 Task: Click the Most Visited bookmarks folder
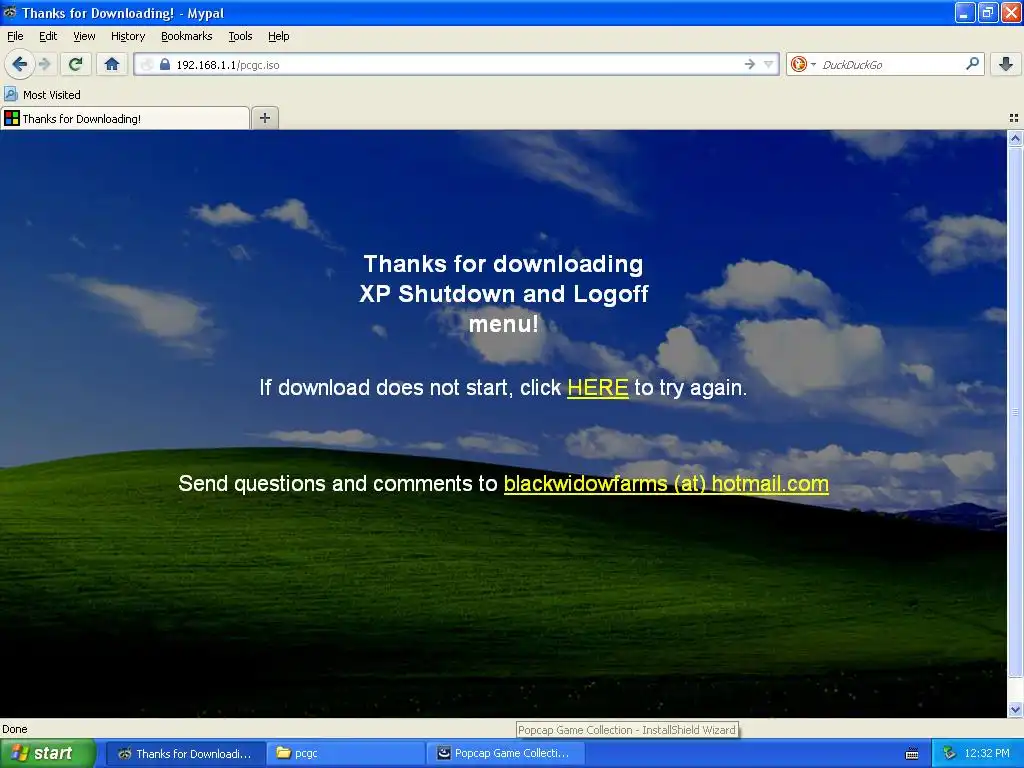coord(42,95)
